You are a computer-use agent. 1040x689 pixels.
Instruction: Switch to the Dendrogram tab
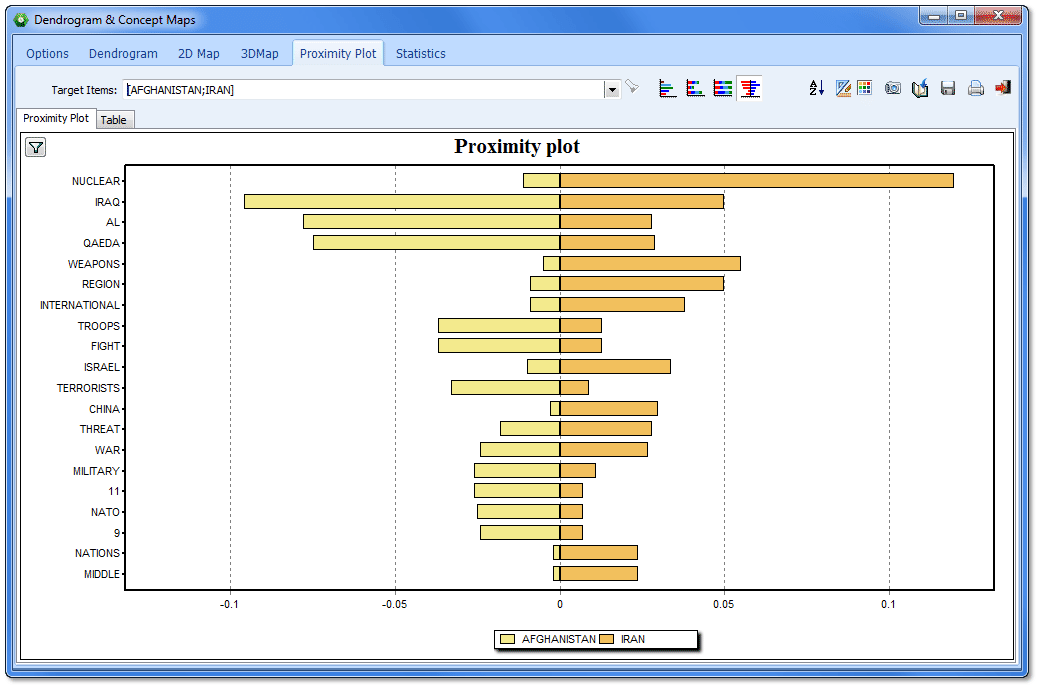point(123,54)
